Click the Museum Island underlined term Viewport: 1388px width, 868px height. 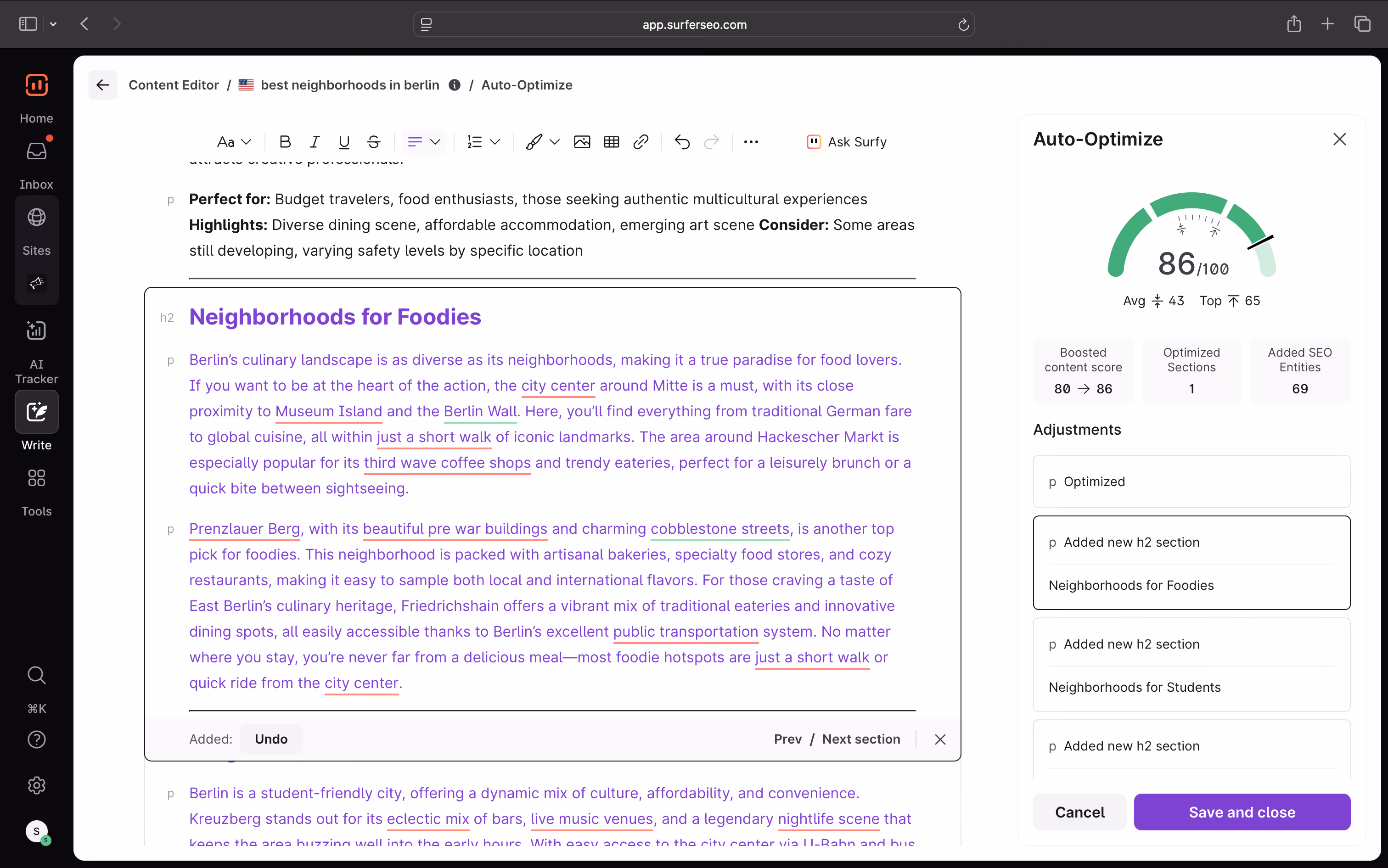[328, 411]
